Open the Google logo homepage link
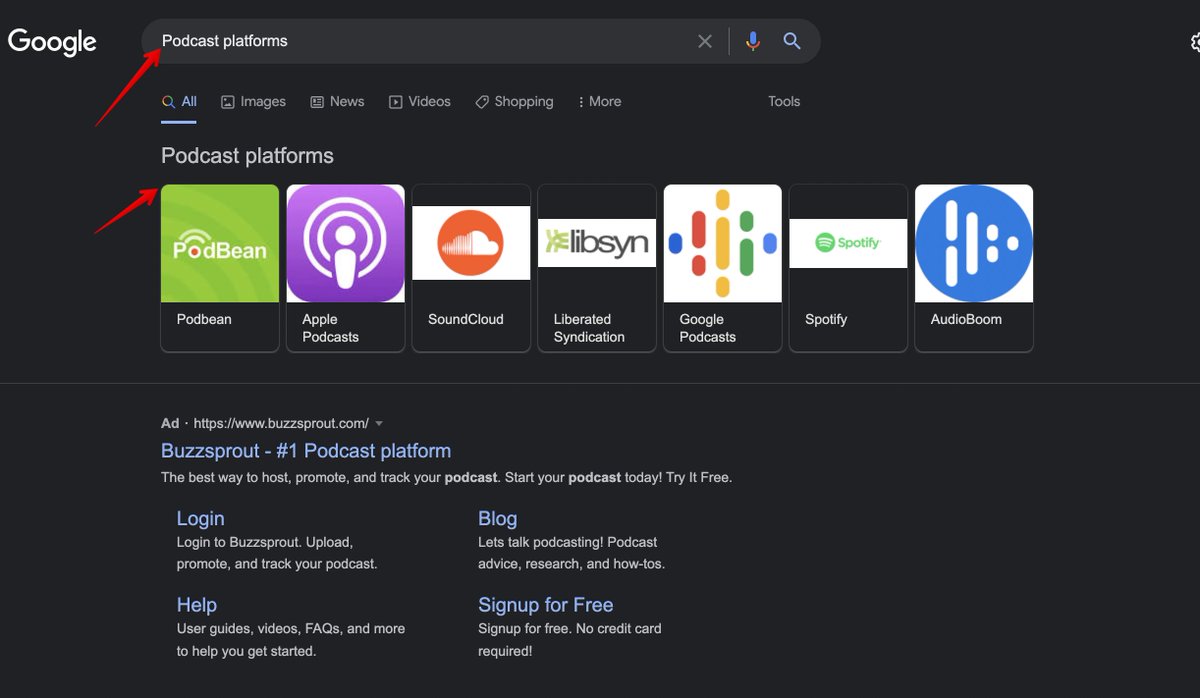This screenshot has height=698, width=1200. tap(52, 41)
